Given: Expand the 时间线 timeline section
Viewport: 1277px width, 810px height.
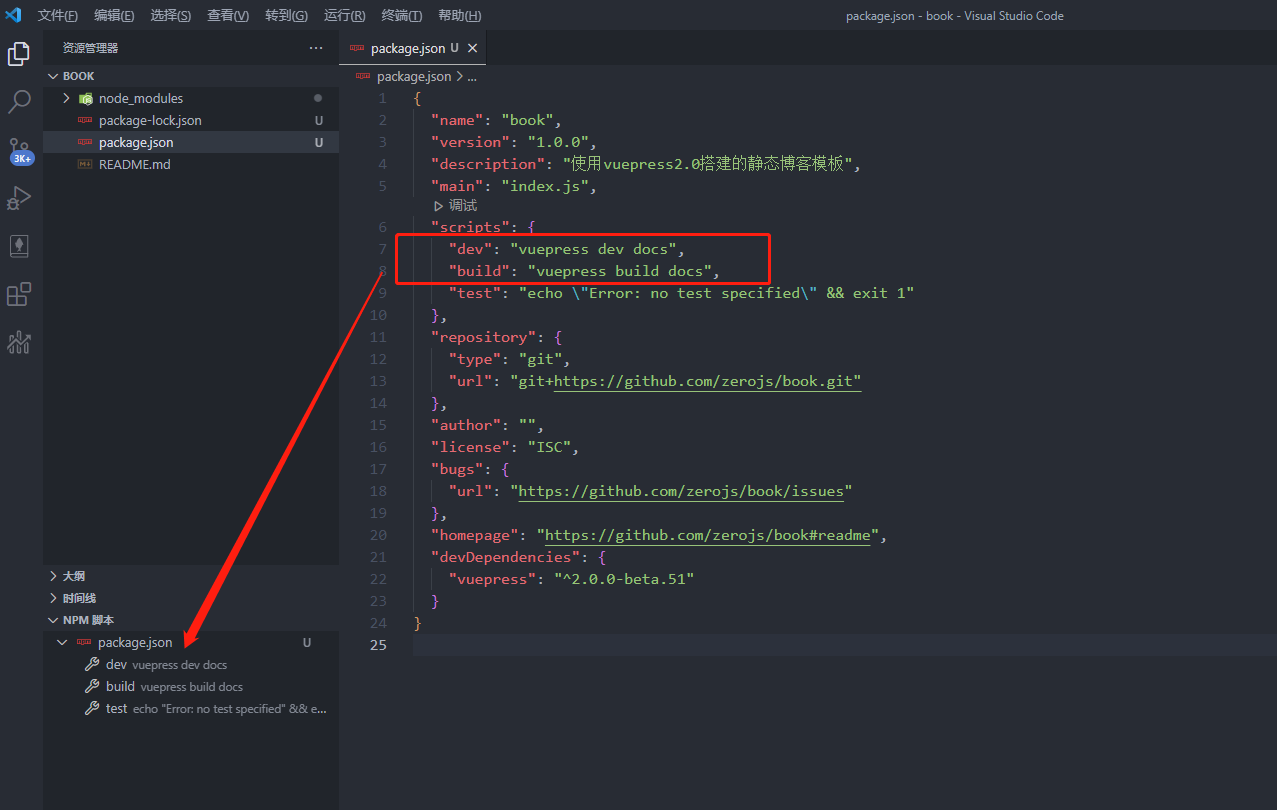Looking at the screenshot, I should tap(54, 598).
